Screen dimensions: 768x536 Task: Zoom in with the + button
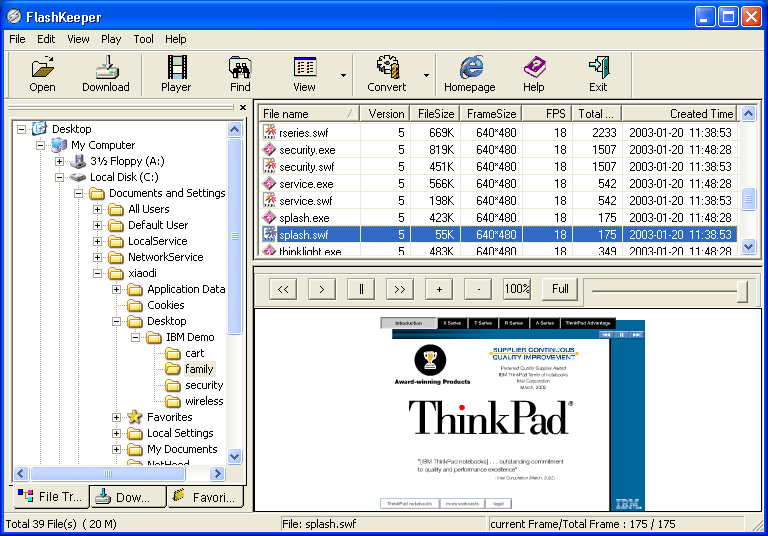[439, 289]
